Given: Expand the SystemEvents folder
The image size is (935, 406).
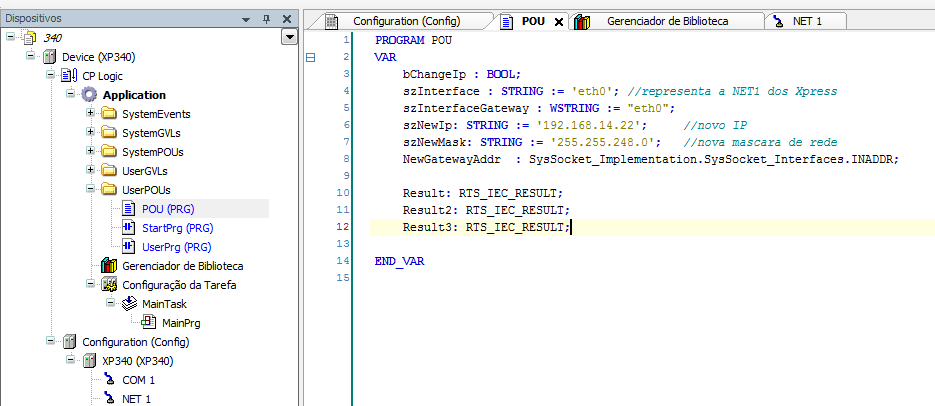Looking at the screenshot, I should pos(91,114).
